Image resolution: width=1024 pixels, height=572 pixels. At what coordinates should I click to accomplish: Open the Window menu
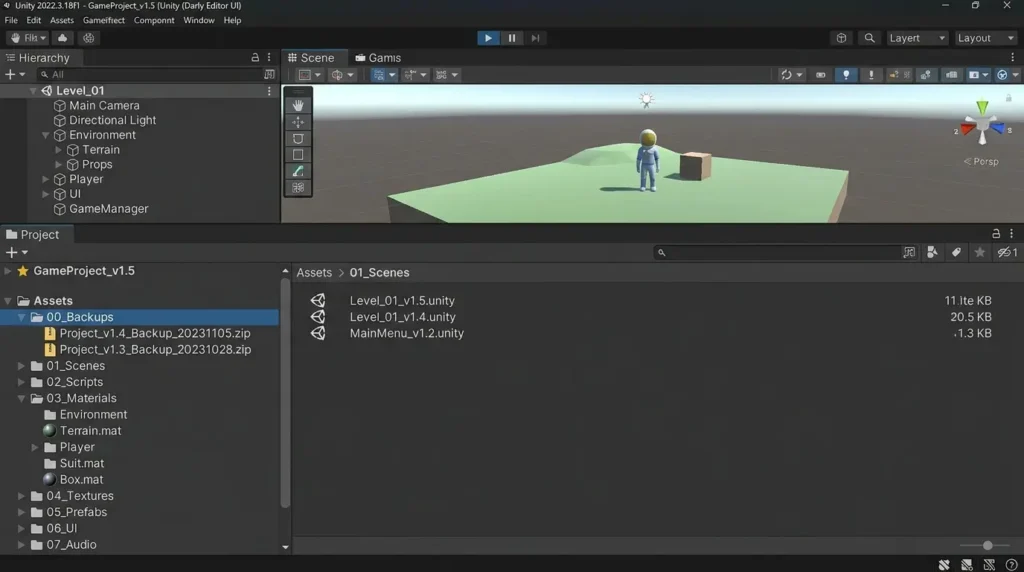point(199,20)
